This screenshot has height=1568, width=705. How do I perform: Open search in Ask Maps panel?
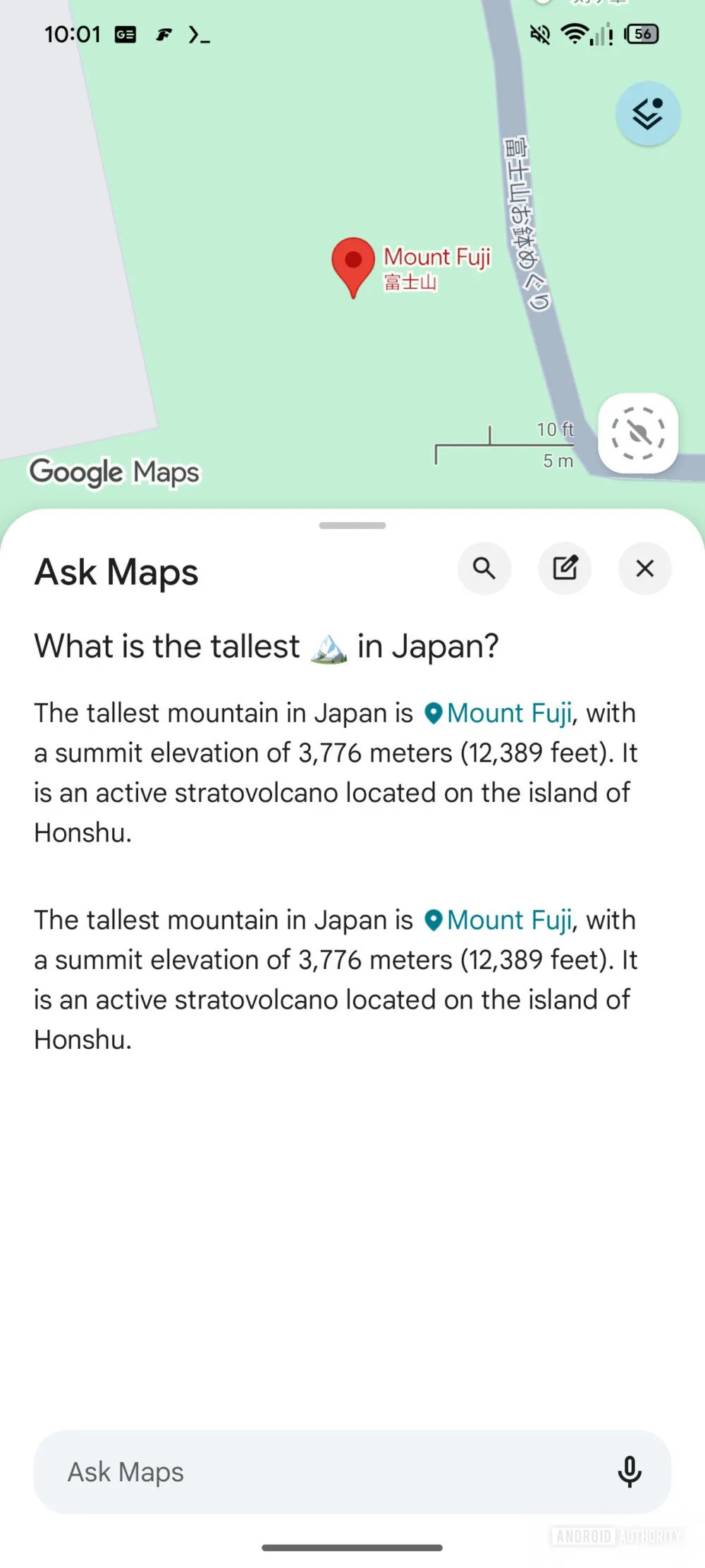484,568
